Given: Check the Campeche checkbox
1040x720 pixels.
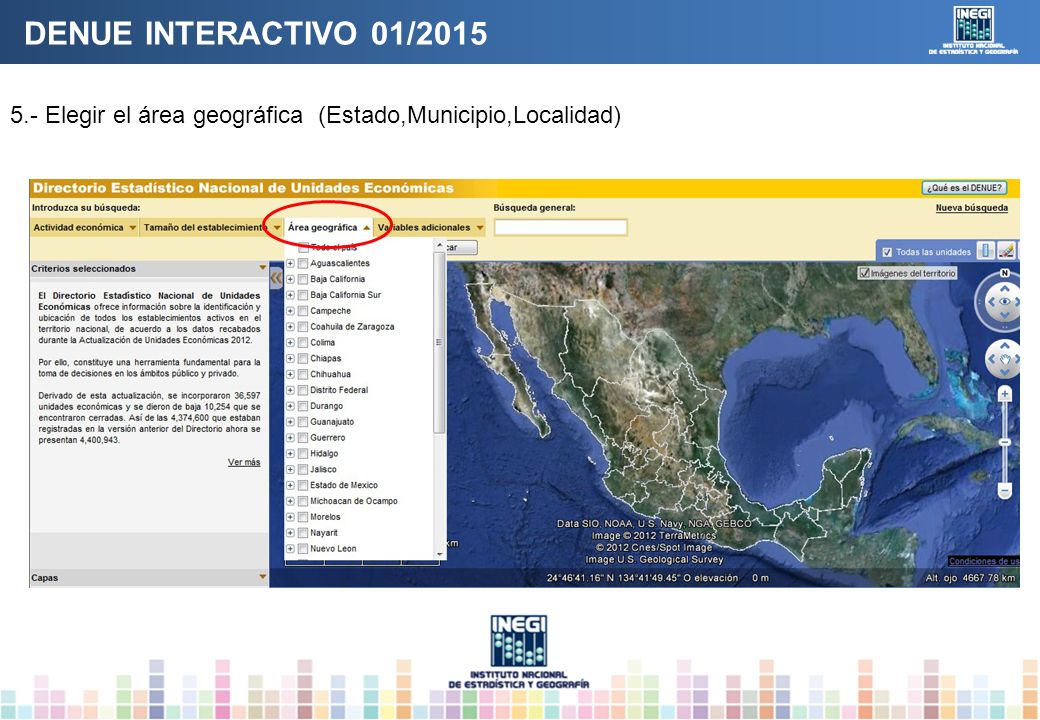Looking at the screenshot, I should [303, 311].
